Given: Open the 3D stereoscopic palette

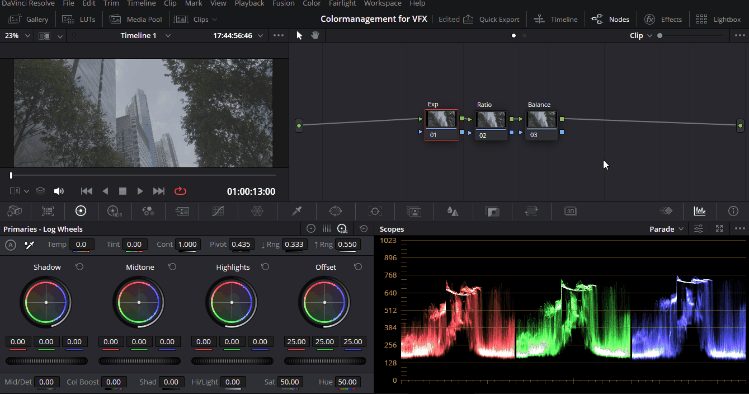Looking at the screenshot, I should (570, 211).
